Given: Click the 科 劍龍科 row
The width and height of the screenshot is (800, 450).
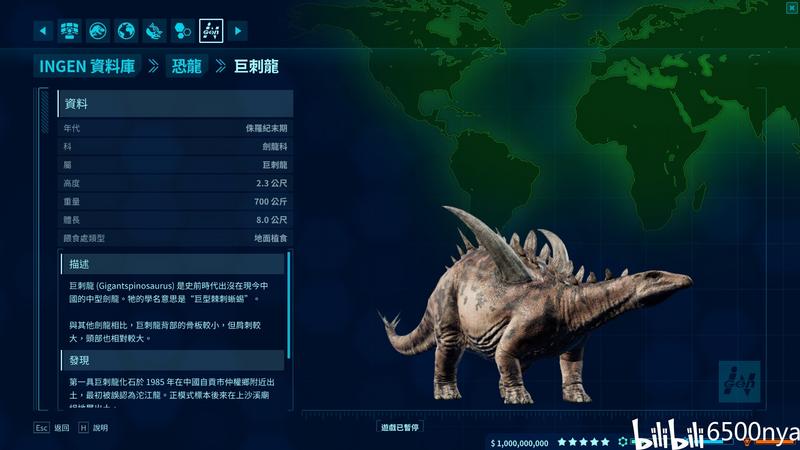Looking at the screenshot, I should coord(175,146).
